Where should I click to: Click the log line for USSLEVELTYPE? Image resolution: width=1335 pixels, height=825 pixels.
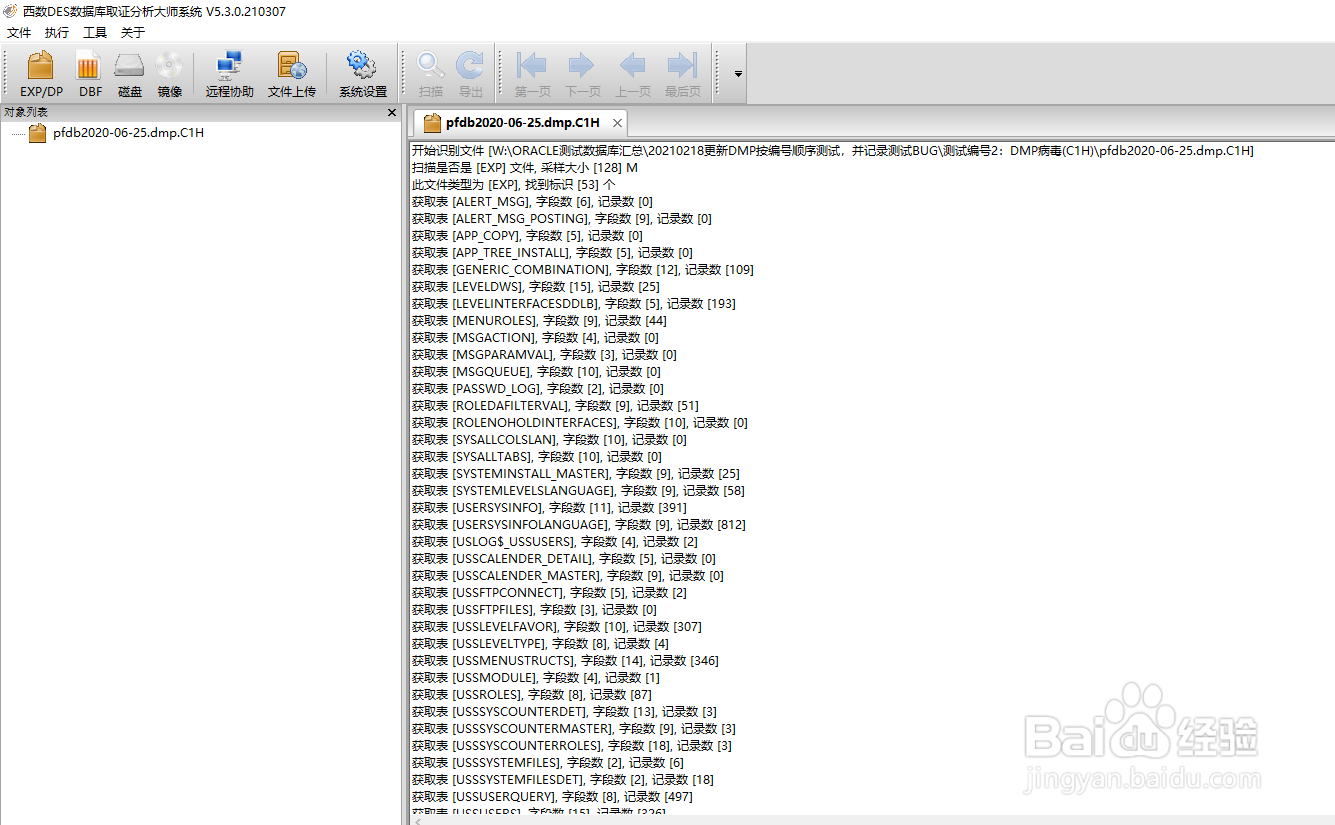(x=541, y=644)
